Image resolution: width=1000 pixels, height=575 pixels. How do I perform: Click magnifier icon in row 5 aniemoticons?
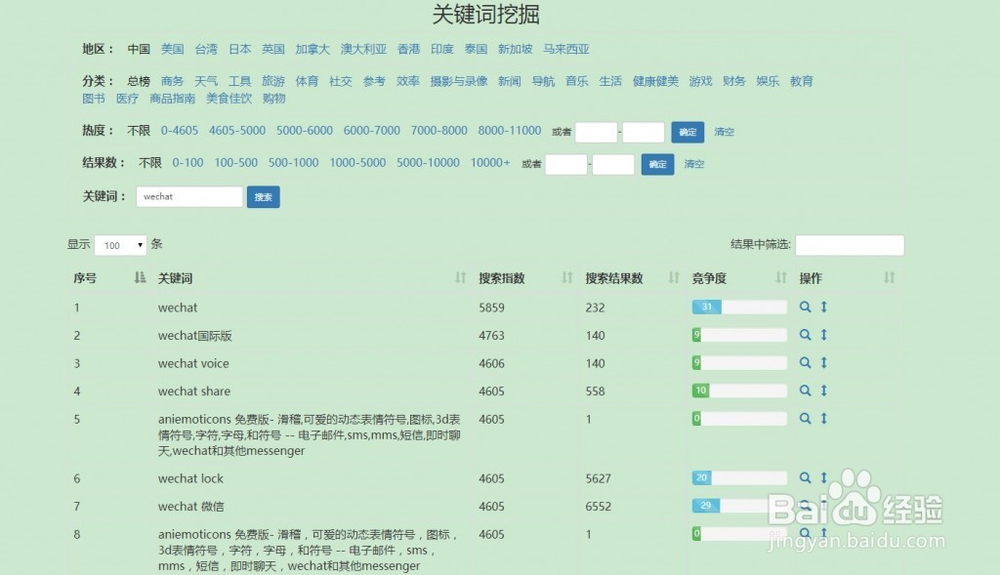click(805, 419)
